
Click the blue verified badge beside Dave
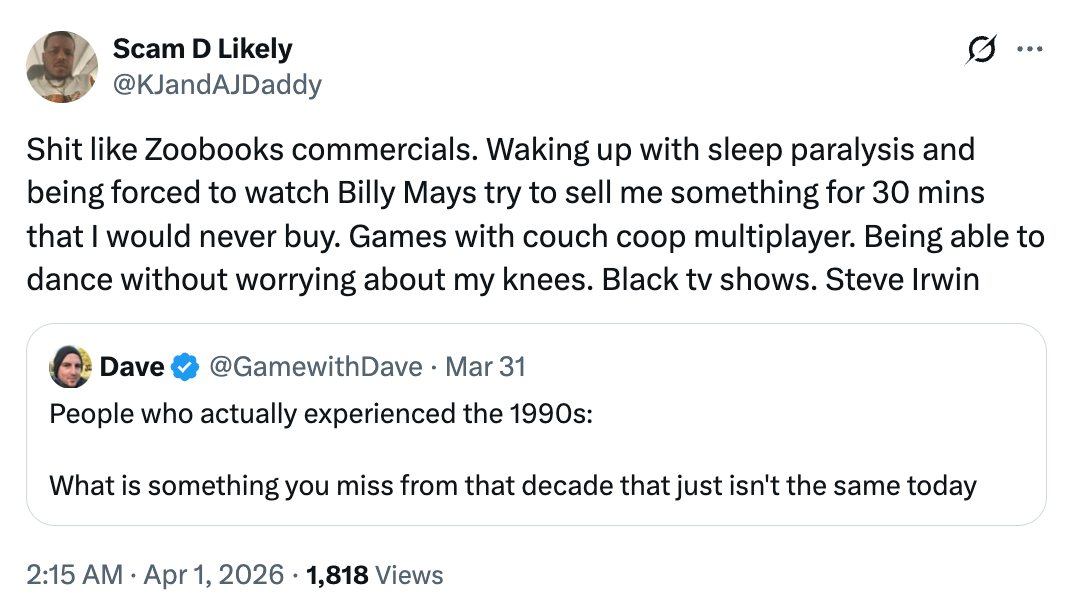(185, 367)
